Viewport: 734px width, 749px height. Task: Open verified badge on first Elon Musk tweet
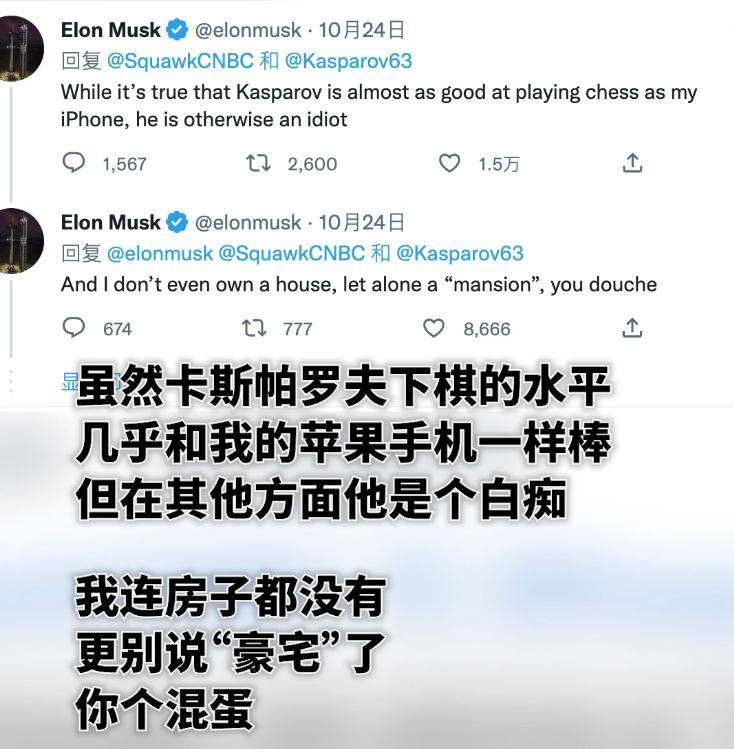coord(177,30)
